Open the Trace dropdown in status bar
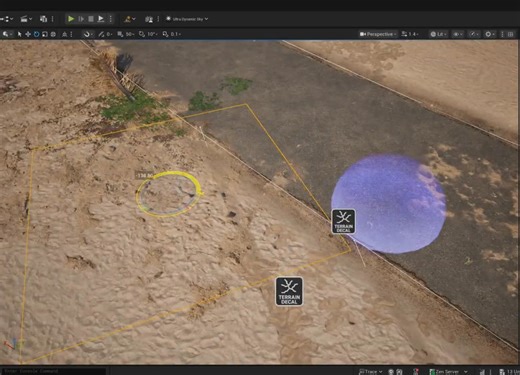This screenshot has width=520, height=375. coord(370,371)
